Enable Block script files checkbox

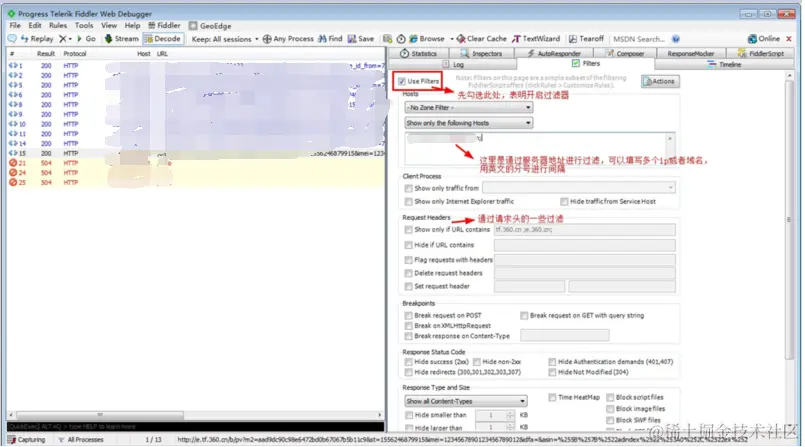(610, 398)
